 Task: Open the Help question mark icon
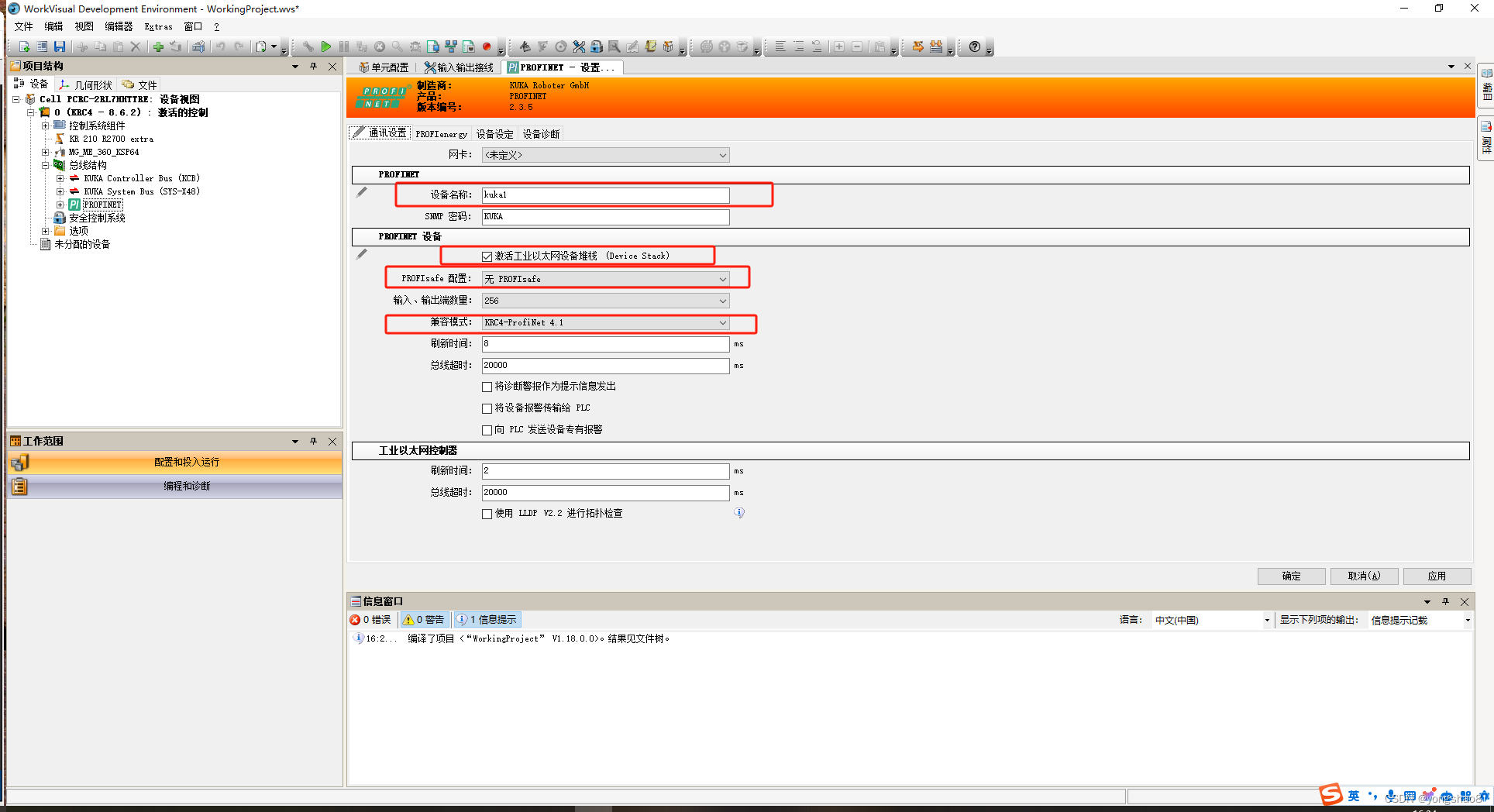tap(975, 46)
